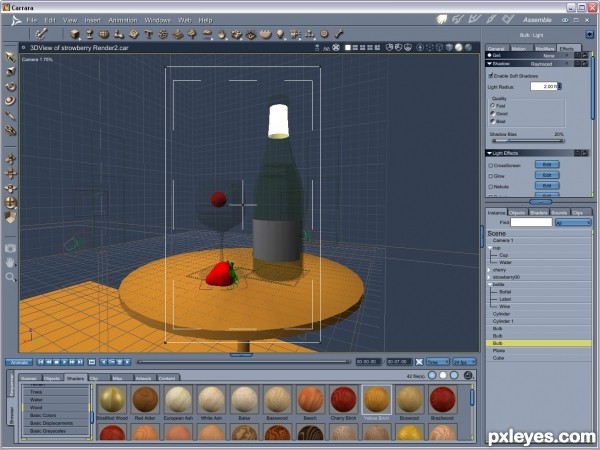Click the timeline scrubber bar
This screenshot has height=450, width=600.
243,362
